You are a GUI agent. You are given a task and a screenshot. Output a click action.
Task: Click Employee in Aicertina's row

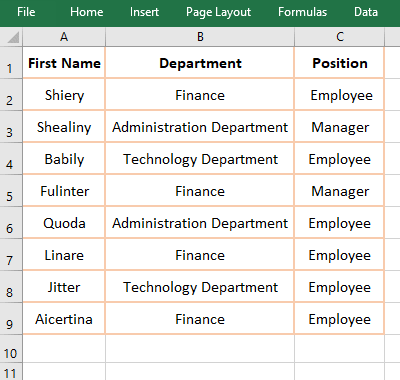[340, 319]
